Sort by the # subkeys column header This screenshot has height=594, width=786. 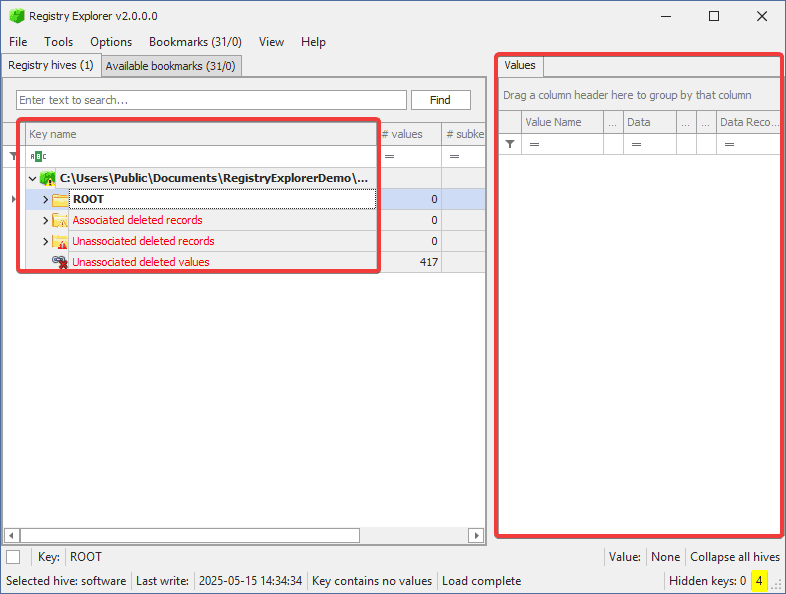(x=463, y=134)
